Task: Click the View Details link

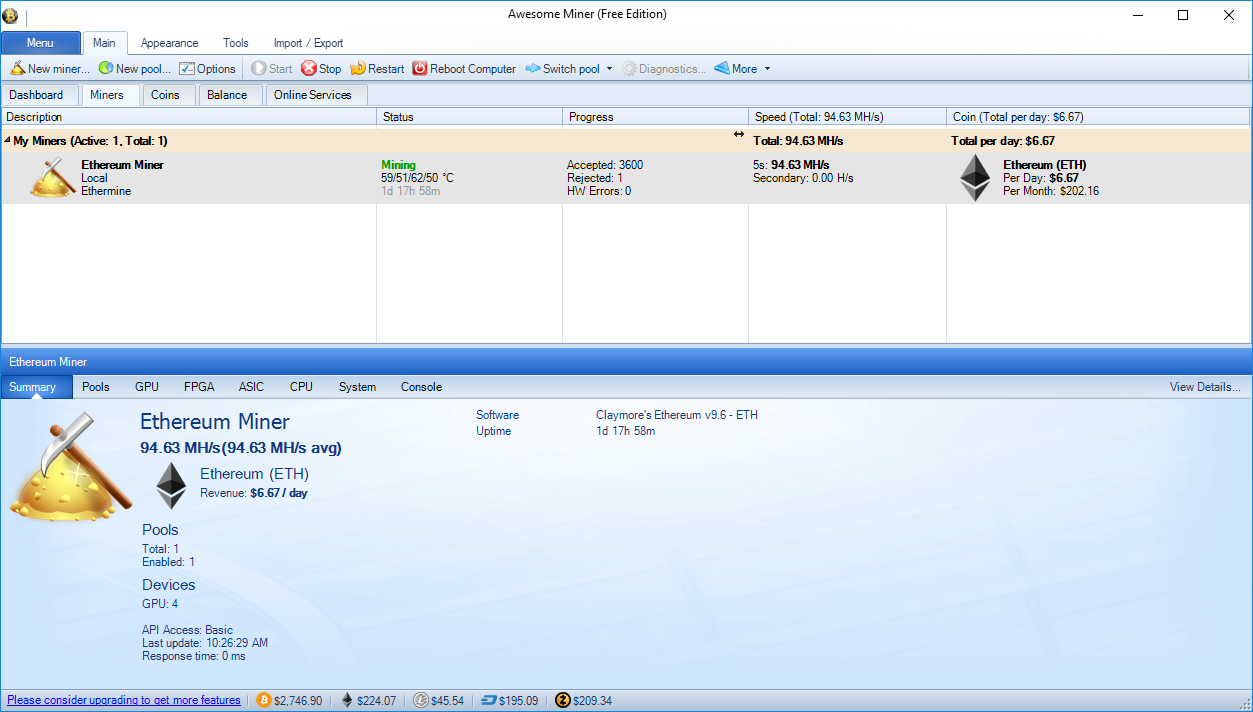Action: (x=1204, y=387)
